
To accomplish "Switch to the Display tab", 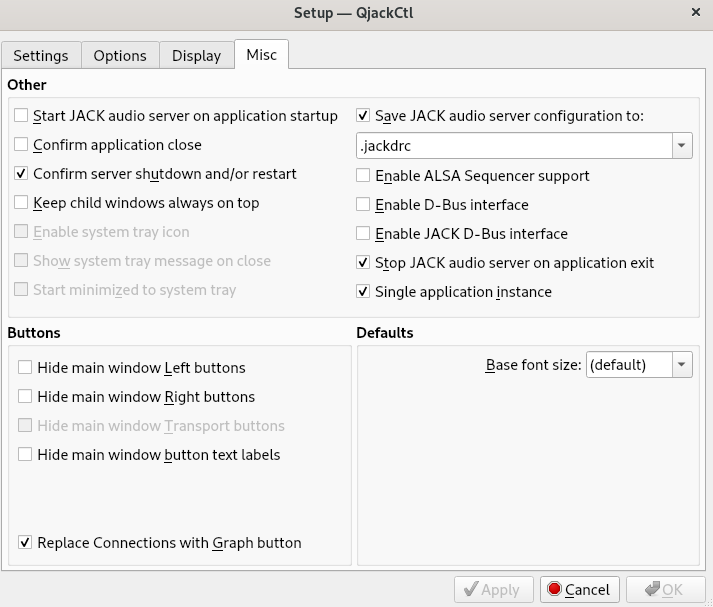I will (x=196, y=55).
